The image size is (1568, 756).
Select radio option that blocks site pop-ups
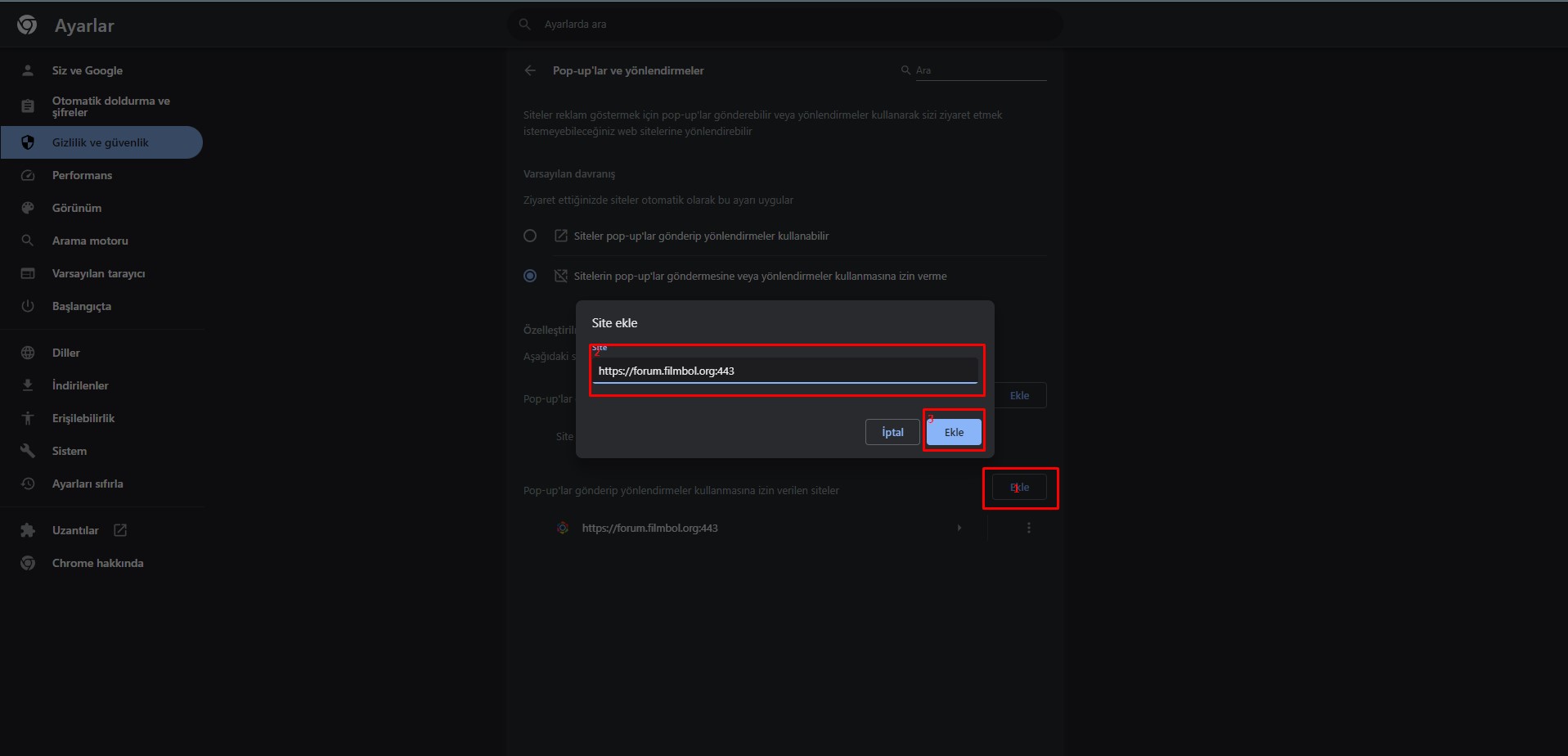coord(530,276)
